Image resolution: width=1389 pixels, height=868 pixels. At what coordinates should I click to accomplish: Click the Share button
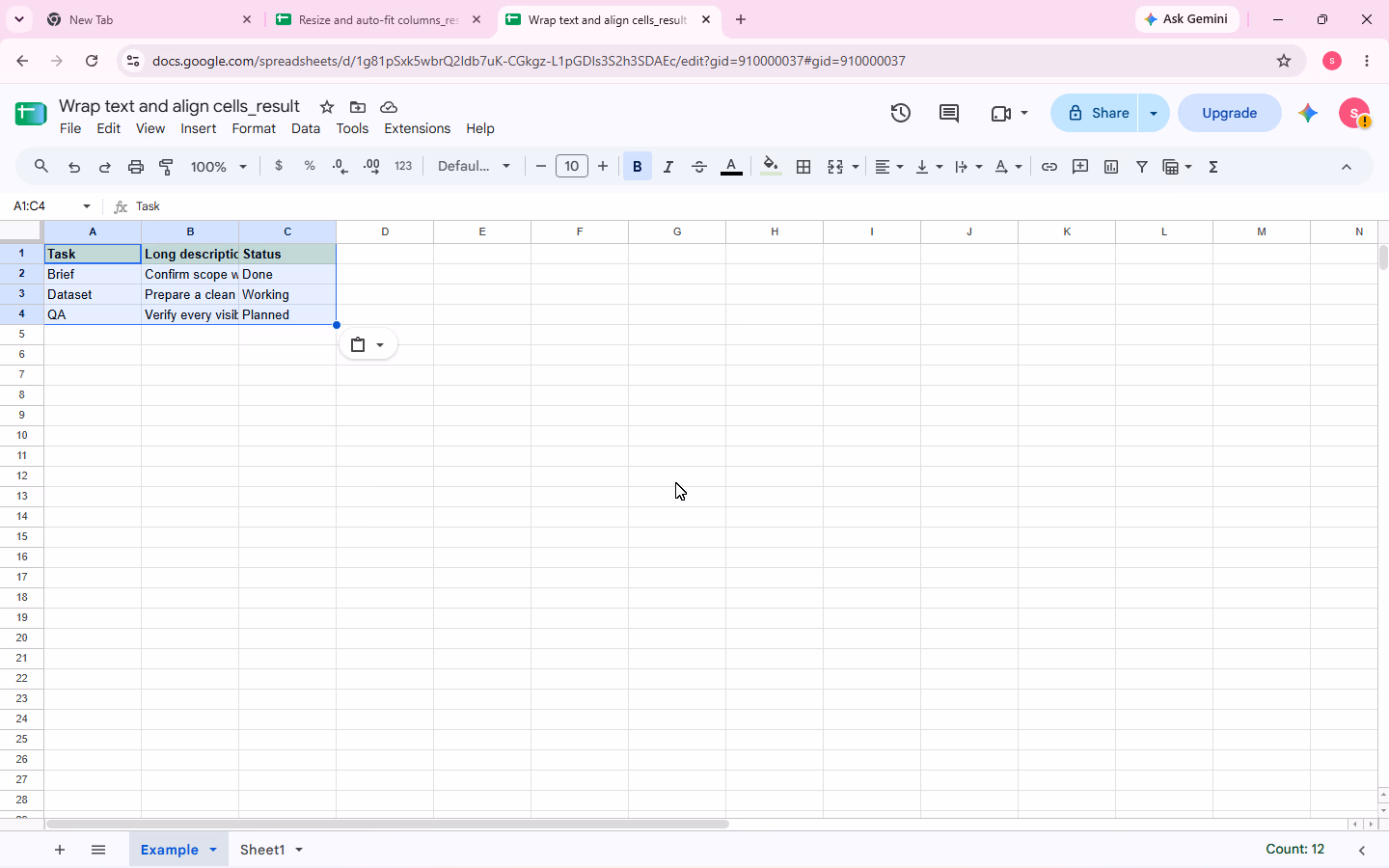click(1098, 113)
